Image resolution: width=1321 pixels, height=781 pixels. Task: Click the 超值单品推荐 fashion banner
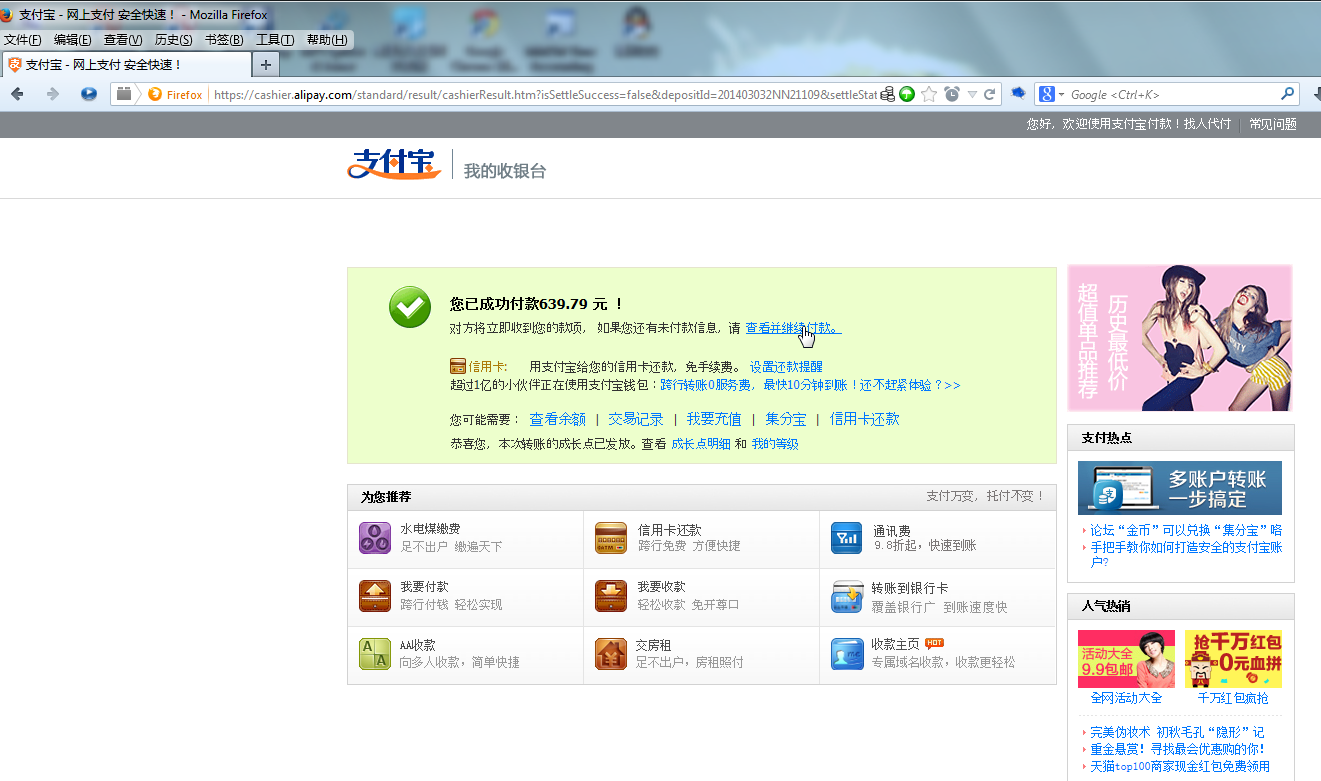tap(1180, 338)
